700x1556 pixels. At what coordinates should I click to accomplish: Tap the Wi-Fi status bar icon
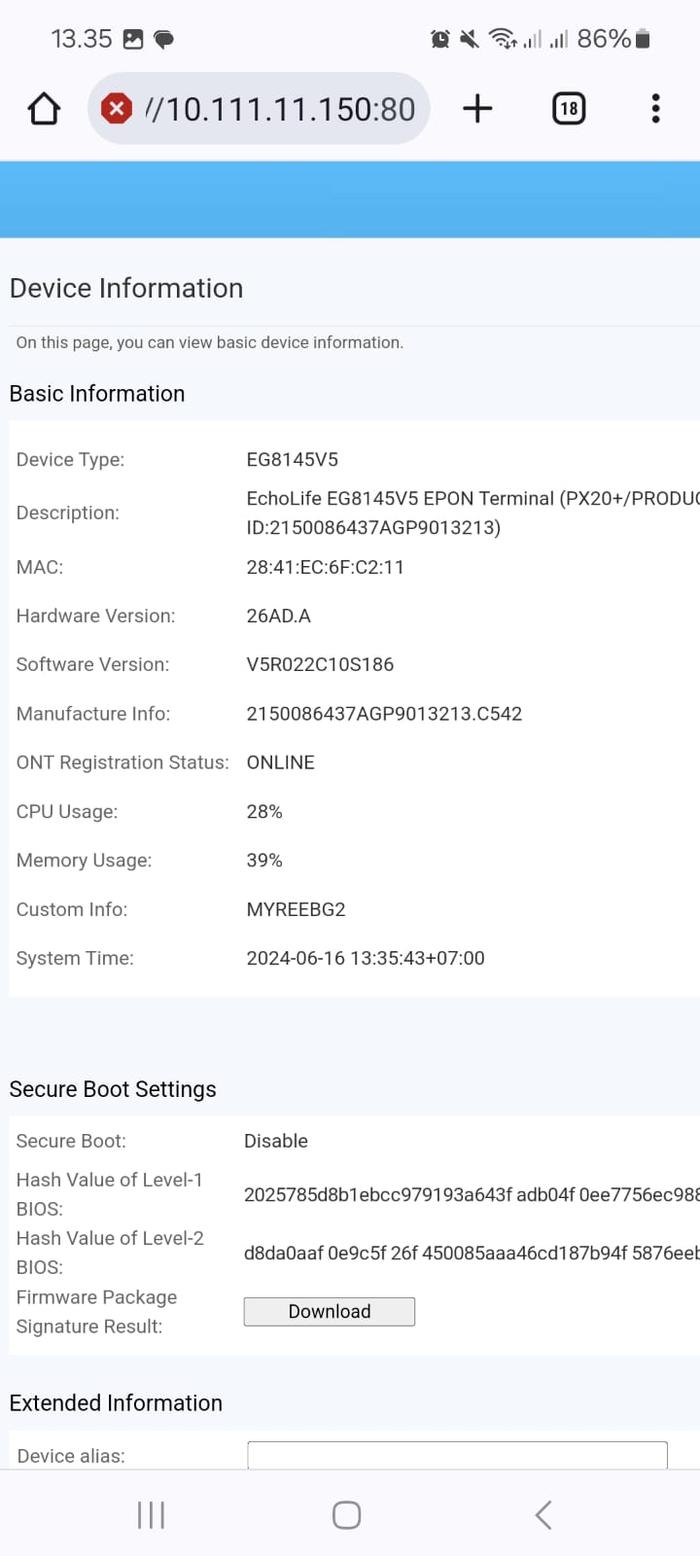click(501, 39)
